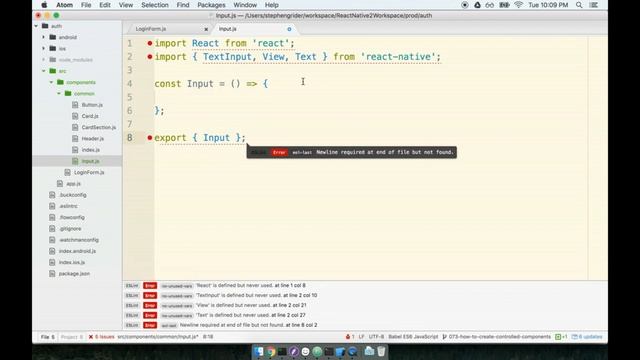
Task: Expand the node_modules folder arrow
Action: pyautogui.click(x=44, y=60)
